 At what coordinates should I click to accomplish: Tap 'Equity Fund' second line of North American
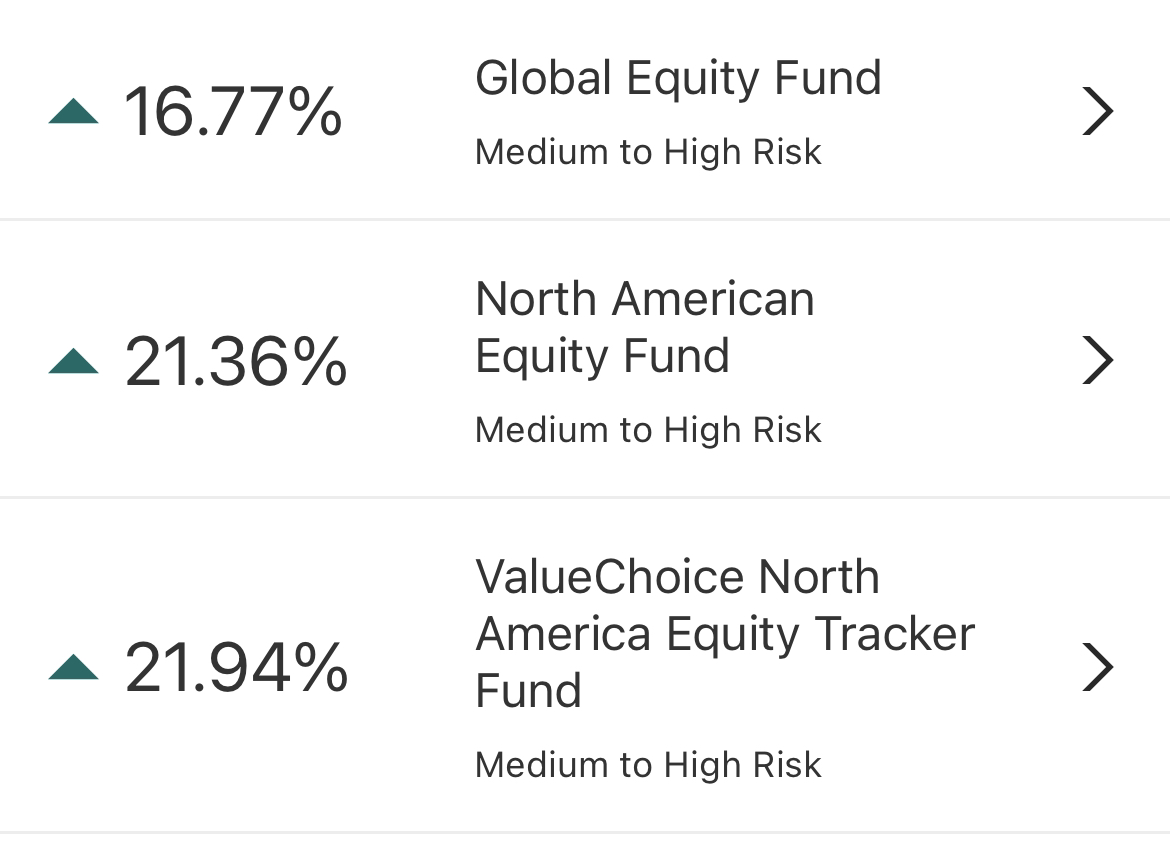point(602,356)
